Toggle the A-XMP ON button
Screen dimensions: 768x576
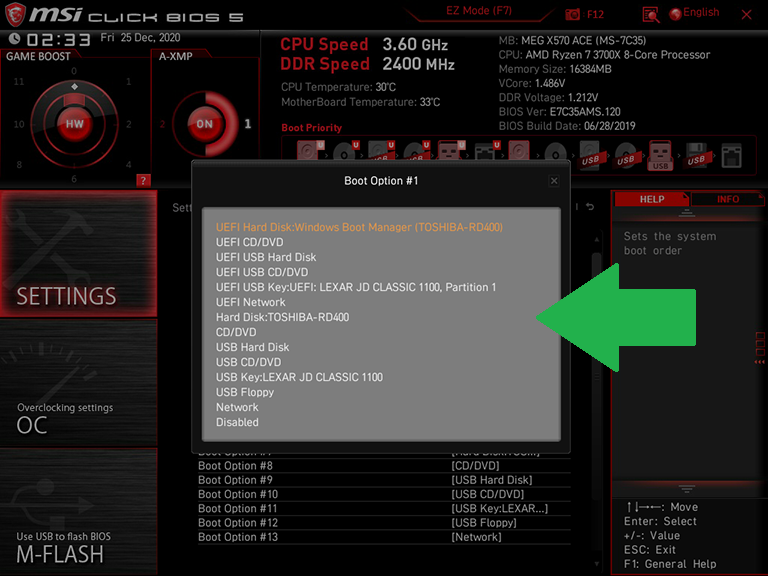(205, 124)
